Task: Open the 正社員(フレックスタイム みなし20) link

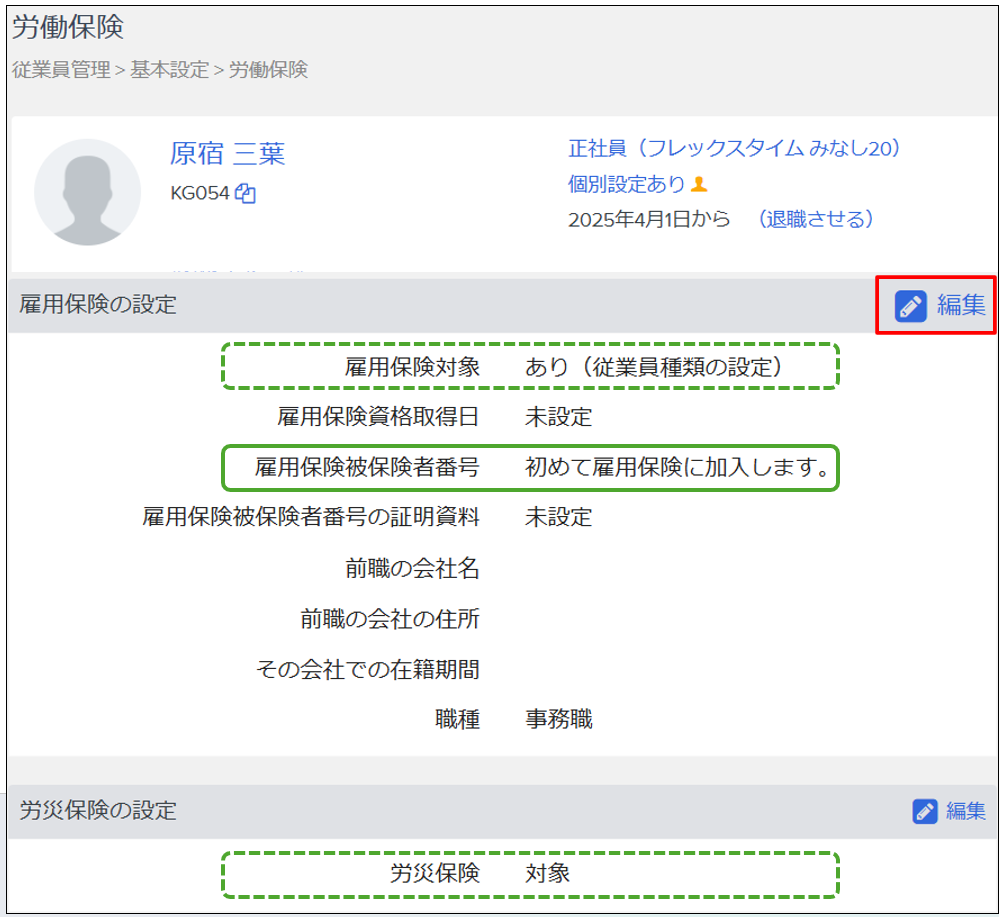Action: (735, 149)
